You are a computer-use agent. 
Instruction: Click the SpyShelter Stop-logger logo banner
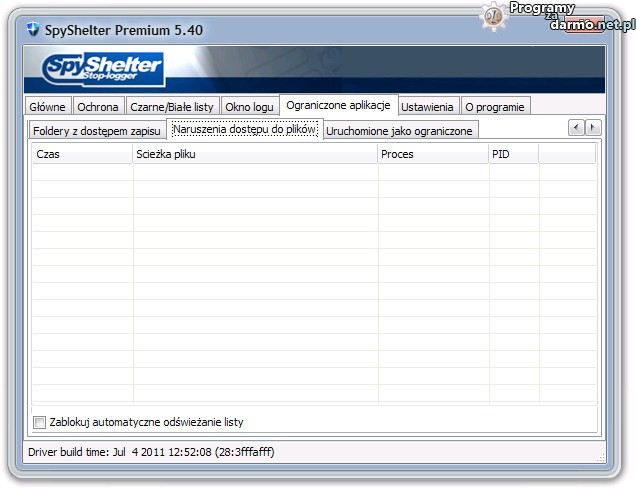[x=103, y=70]
